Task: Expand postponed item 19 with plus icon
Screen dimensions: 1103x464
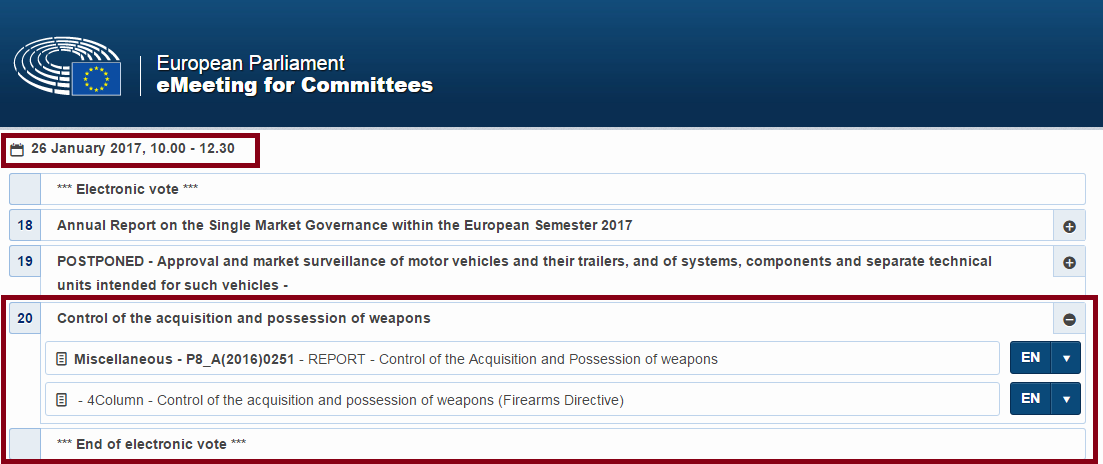Action: 1069,263
